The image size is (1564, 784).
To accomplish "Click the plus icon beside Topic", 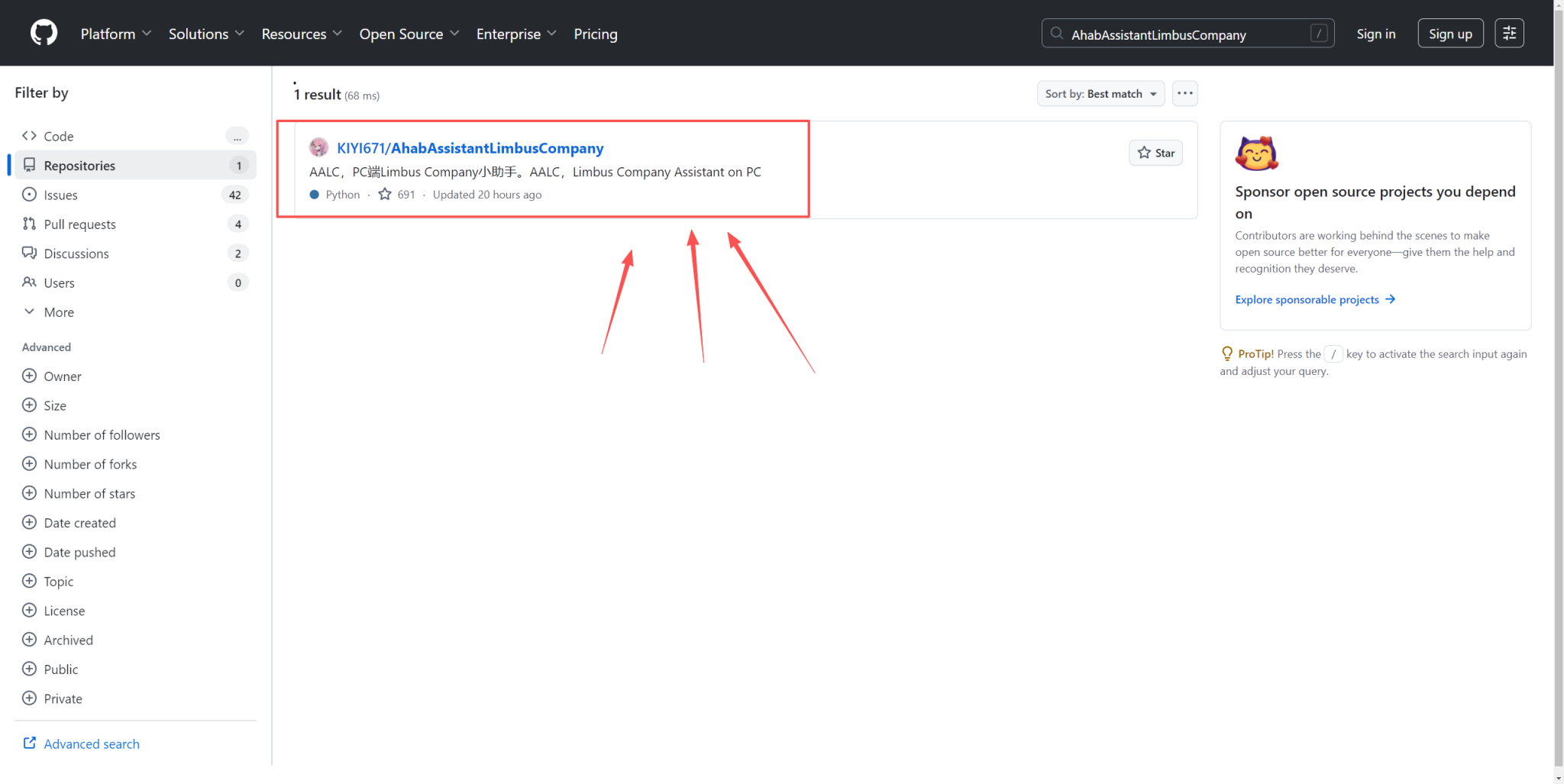I will [30, 581].
